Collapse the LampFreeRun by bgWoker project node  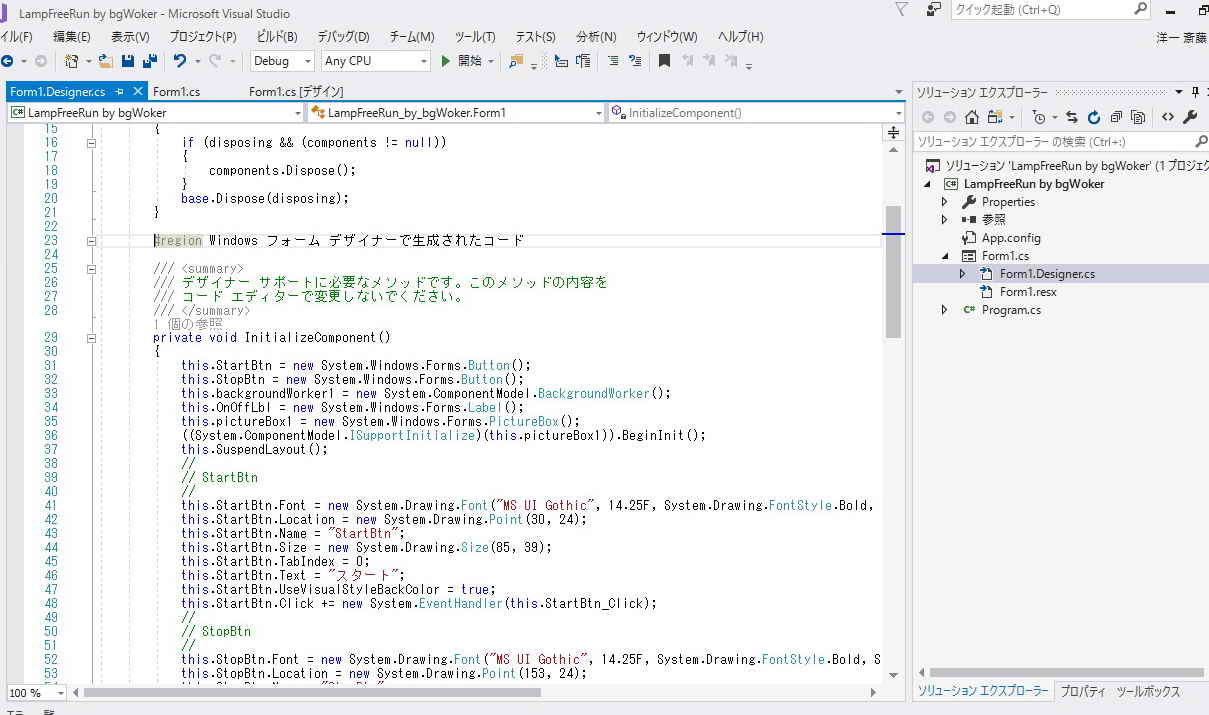pyautogui.click(x=926, y=184)
